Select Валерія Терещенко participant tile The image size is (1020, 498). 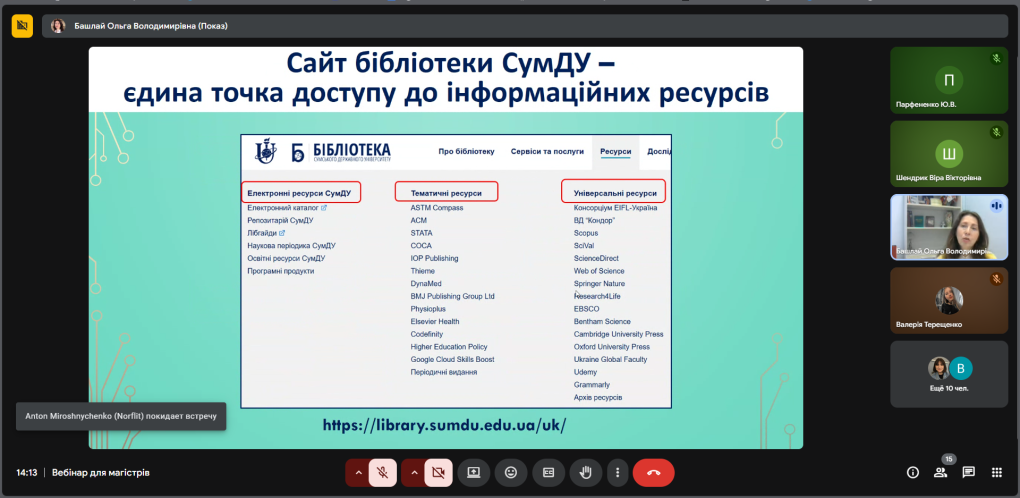[949, 300]
